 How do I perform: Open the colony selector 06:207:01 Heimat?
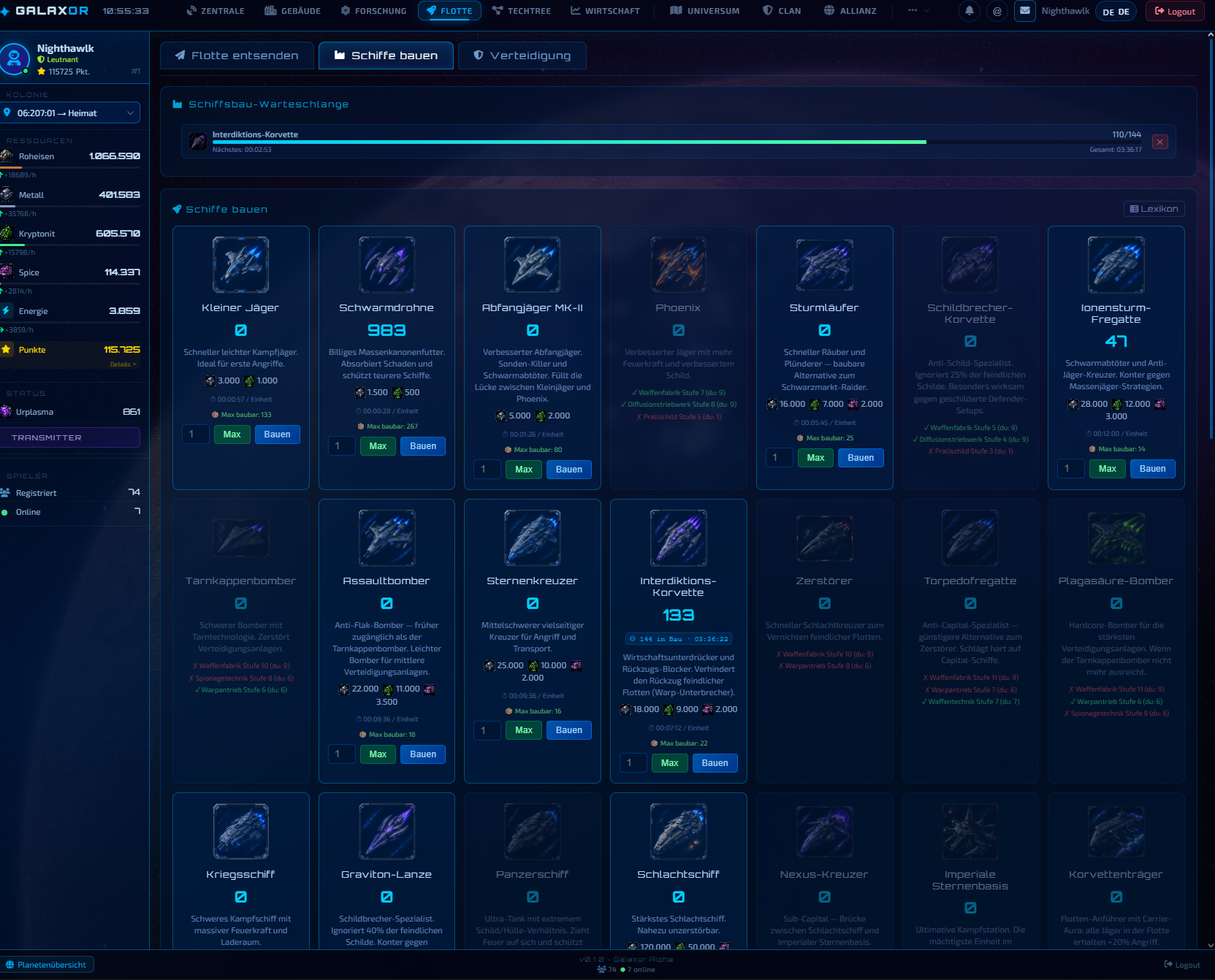tap(70, 112)
